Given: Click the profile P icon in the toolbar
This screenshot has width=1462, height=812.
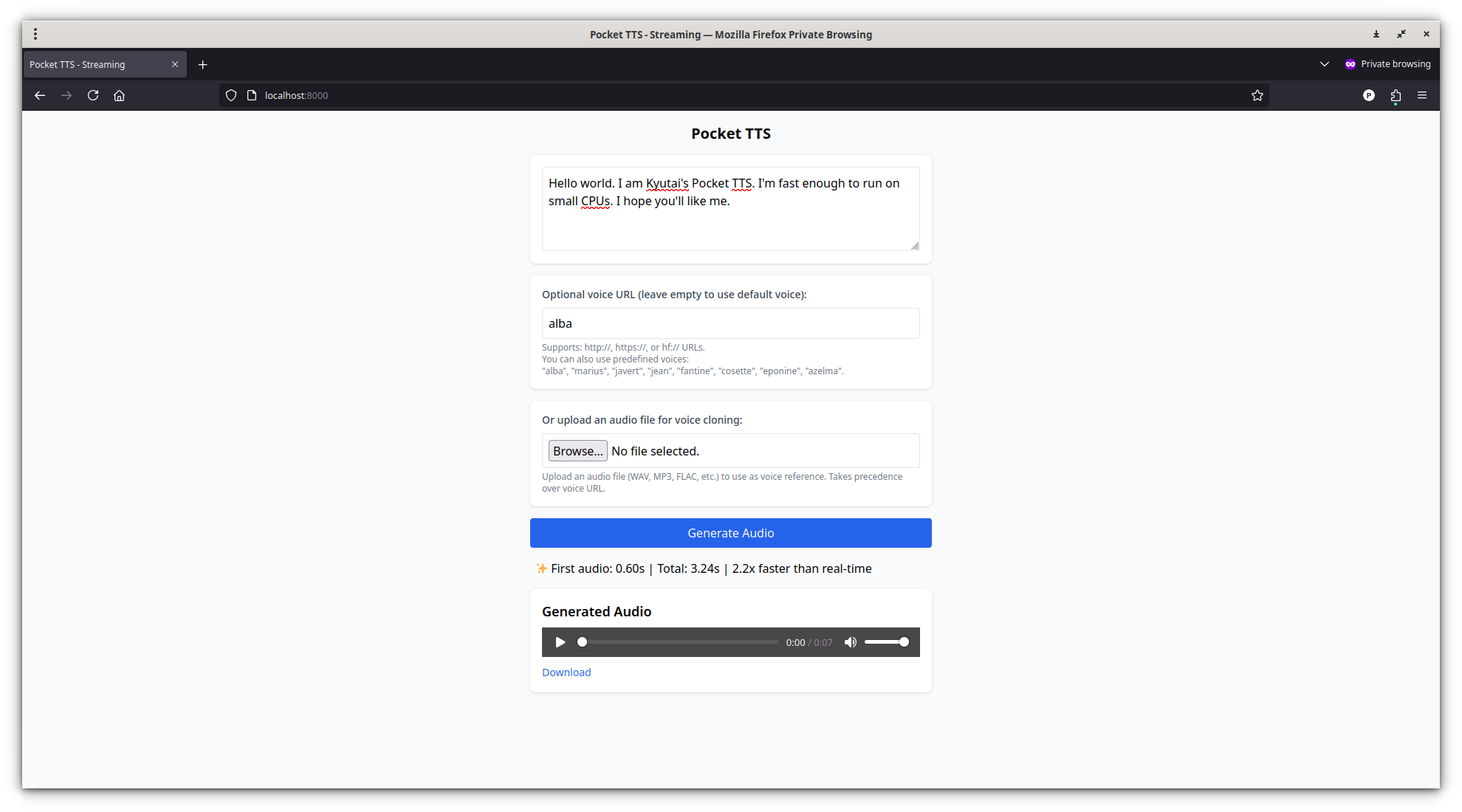Looking at the screenshot, I should click(x=1369, y=95).
